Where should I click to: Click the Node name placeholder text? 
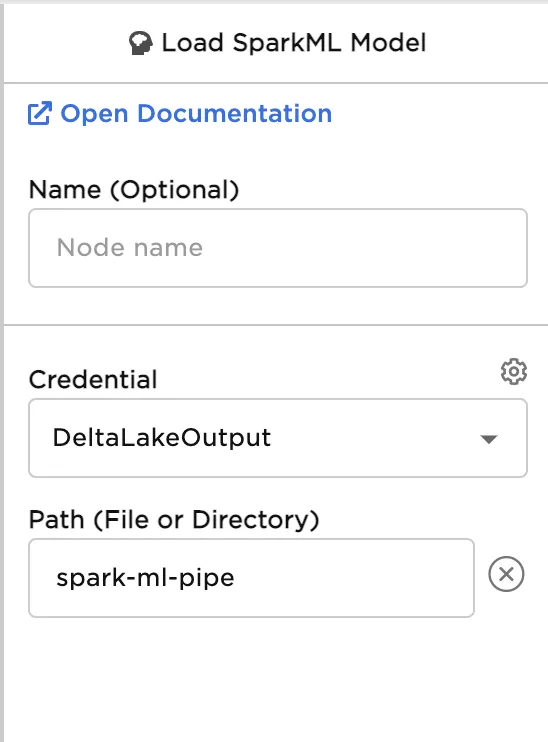130,247
